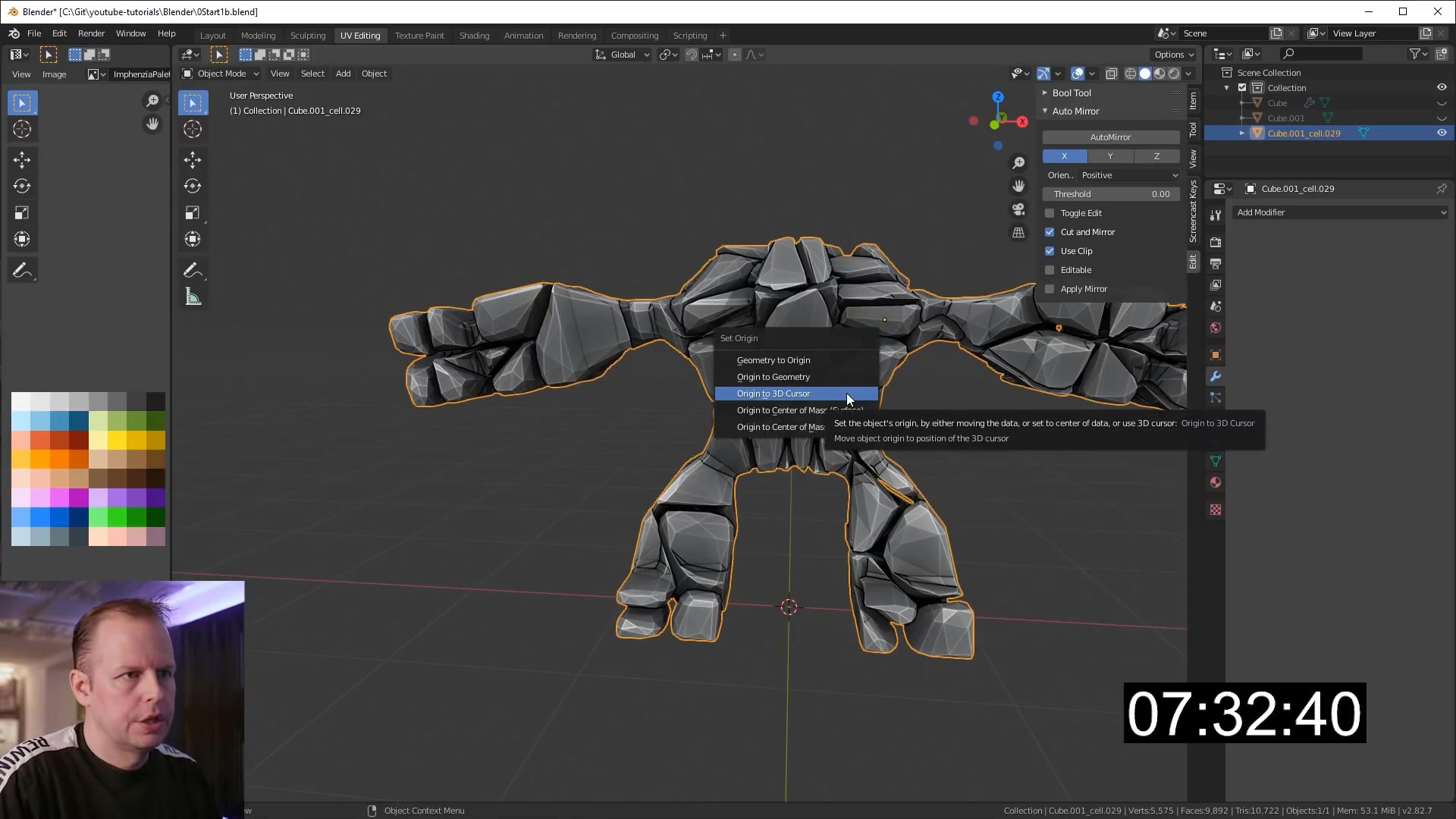Image resolution: width=1456 pixels, height=819 pixels.
Task: Select the Scale tool in the 3D viewport toolbar
Action: [193, 213]
